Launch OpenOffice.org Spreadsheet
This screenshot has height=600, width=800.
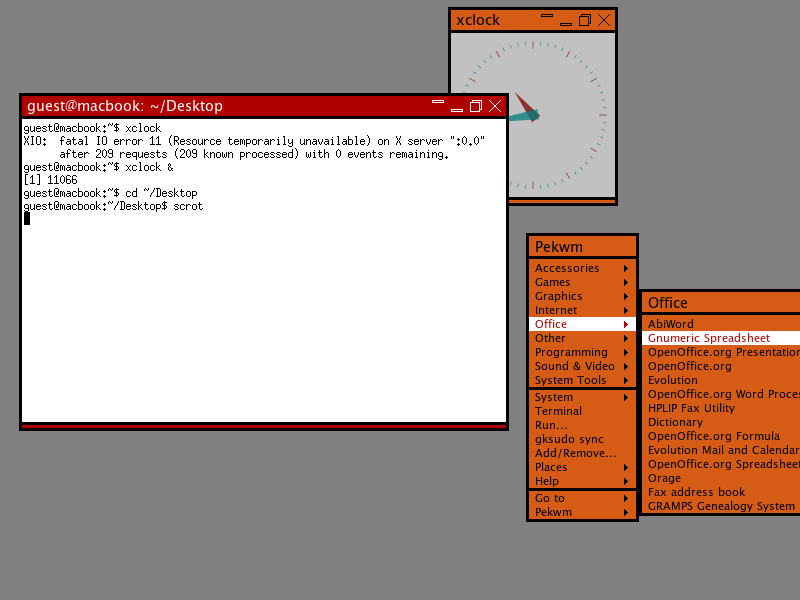tap(721, 464)
